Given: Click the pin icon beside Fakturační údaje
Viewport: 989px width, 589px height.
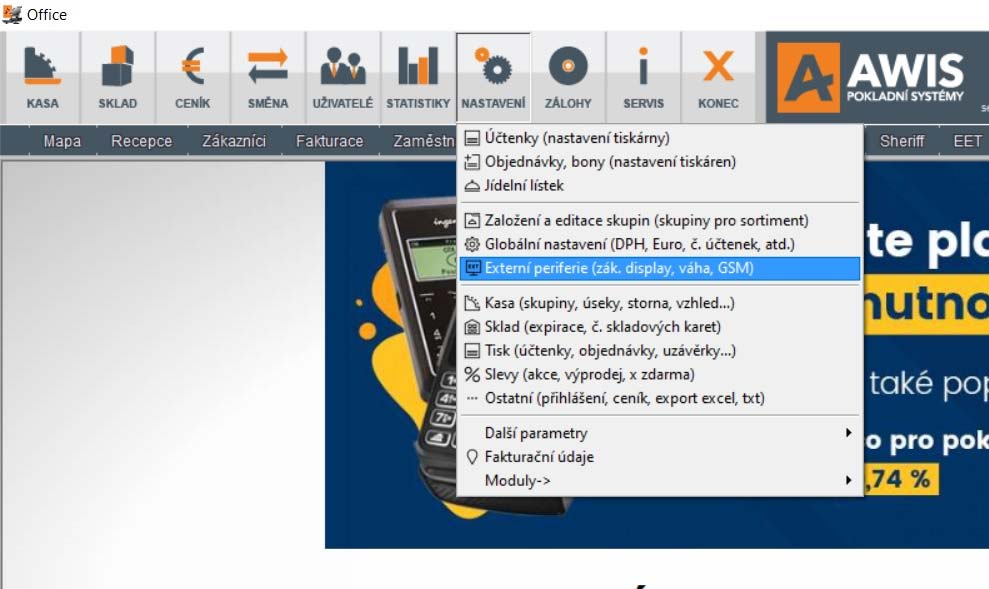Looking at the screenshot, I should 472,457.
